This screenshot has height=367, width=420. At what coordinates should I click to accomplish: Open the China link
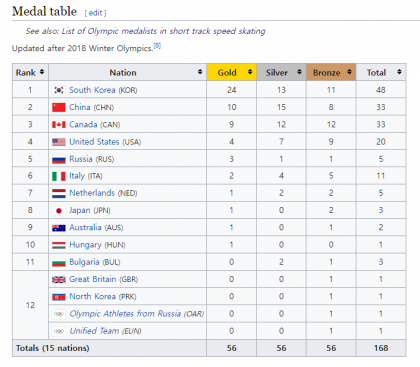tap(80, 107)
